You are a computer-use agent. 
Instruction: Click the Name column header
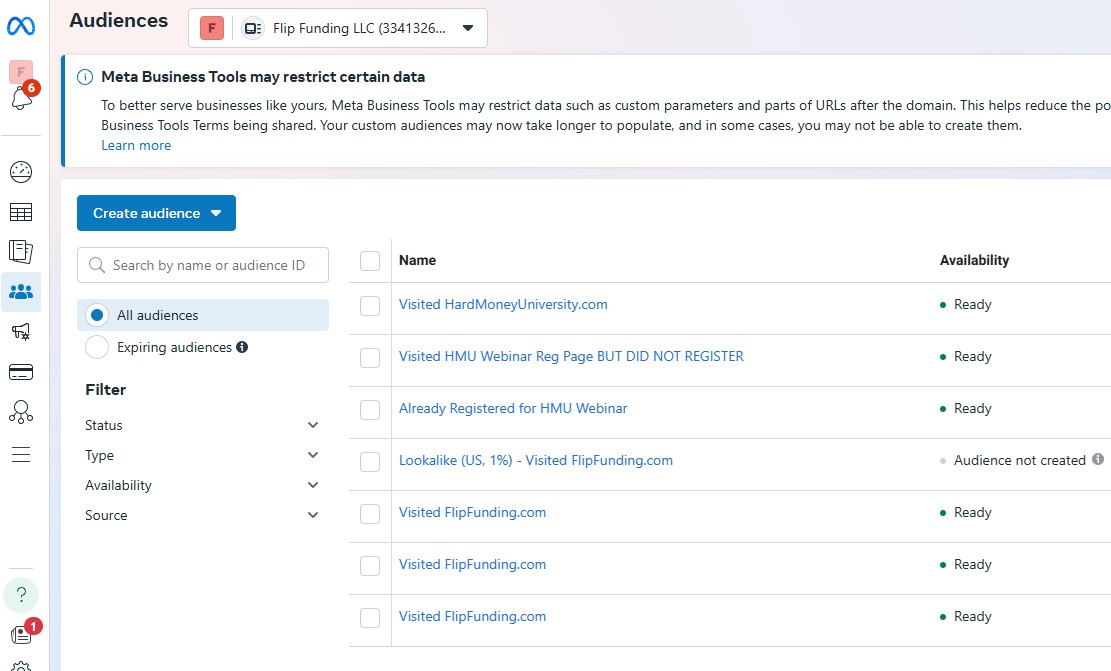point(417,260)
